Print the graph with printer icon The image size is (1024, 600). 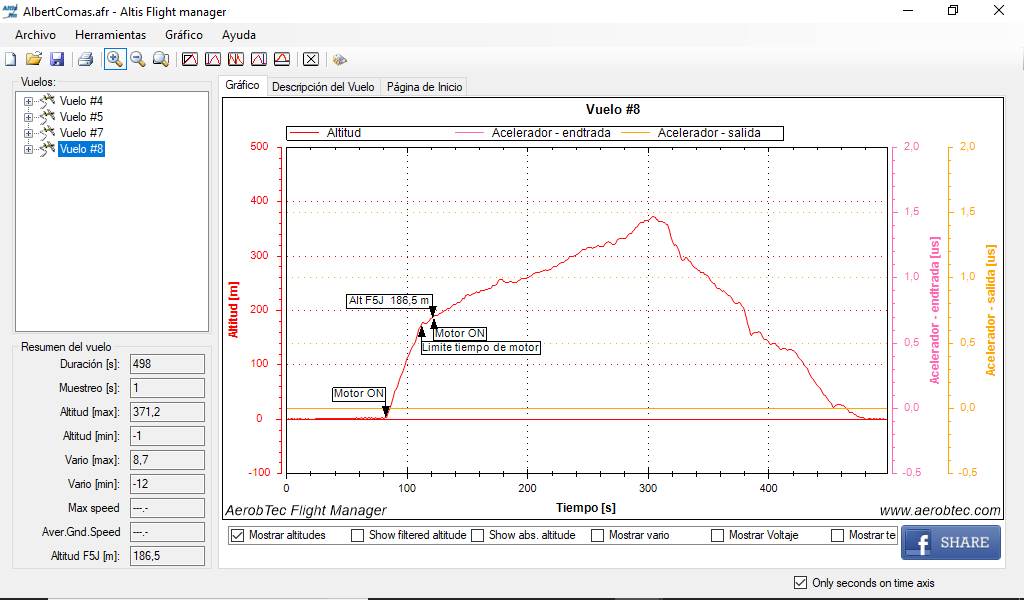click(x=86, y=60)
